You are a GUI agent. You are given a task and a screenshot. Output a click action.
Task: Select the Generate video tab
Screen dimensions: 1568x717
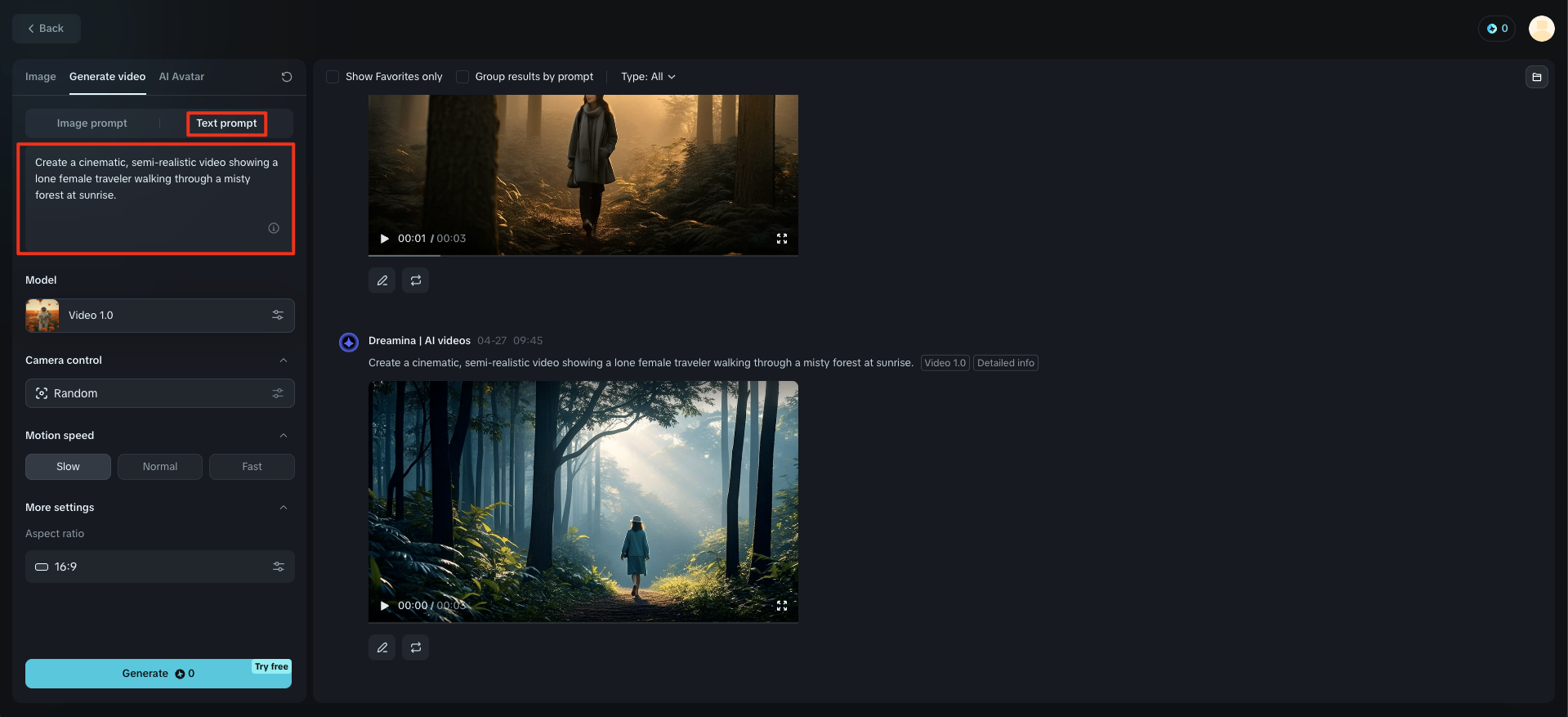(108, 77)
